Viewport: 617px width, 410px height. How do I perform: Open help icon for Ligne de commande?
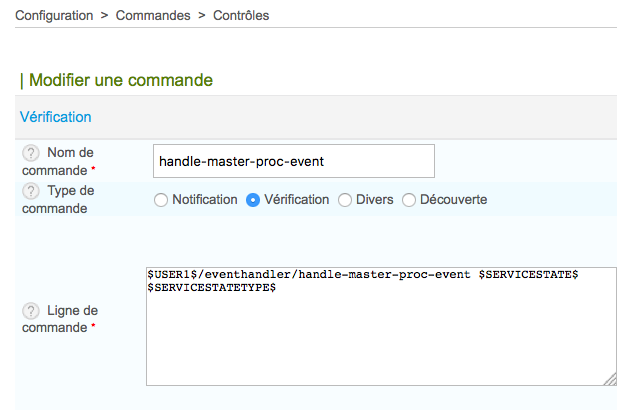[x=31, y=311]
